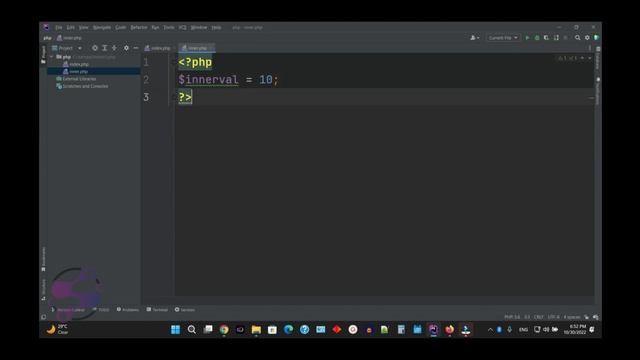640x360 pixels.
Task: Open Firefox from taskbar
Action: pyautogui.click(x=449, y=329)
